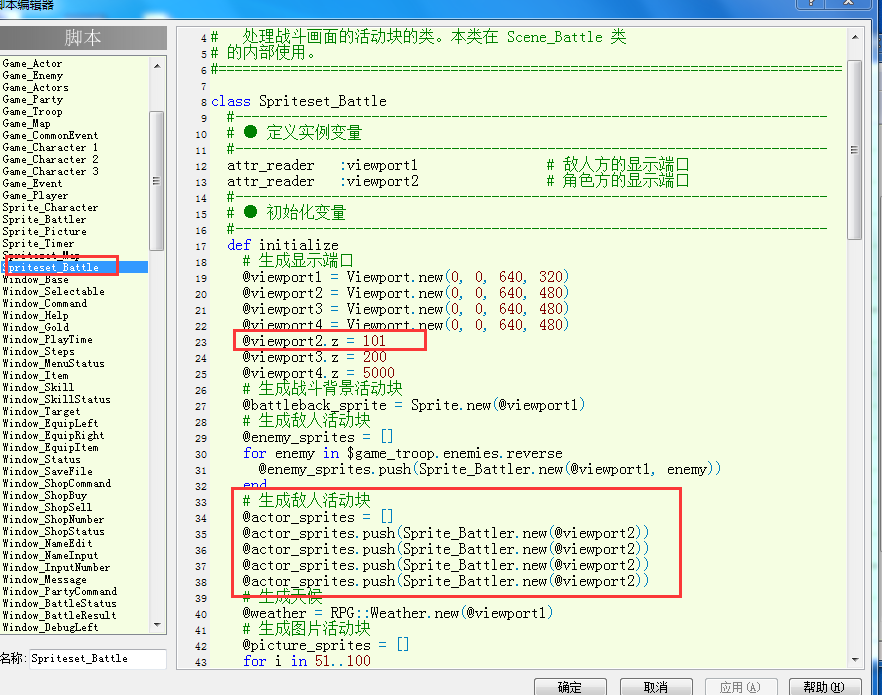Image resolution: width=882 pixels, height=695 pixels.
Task: Select the Game_Actor script
Action: pos(32,64)
